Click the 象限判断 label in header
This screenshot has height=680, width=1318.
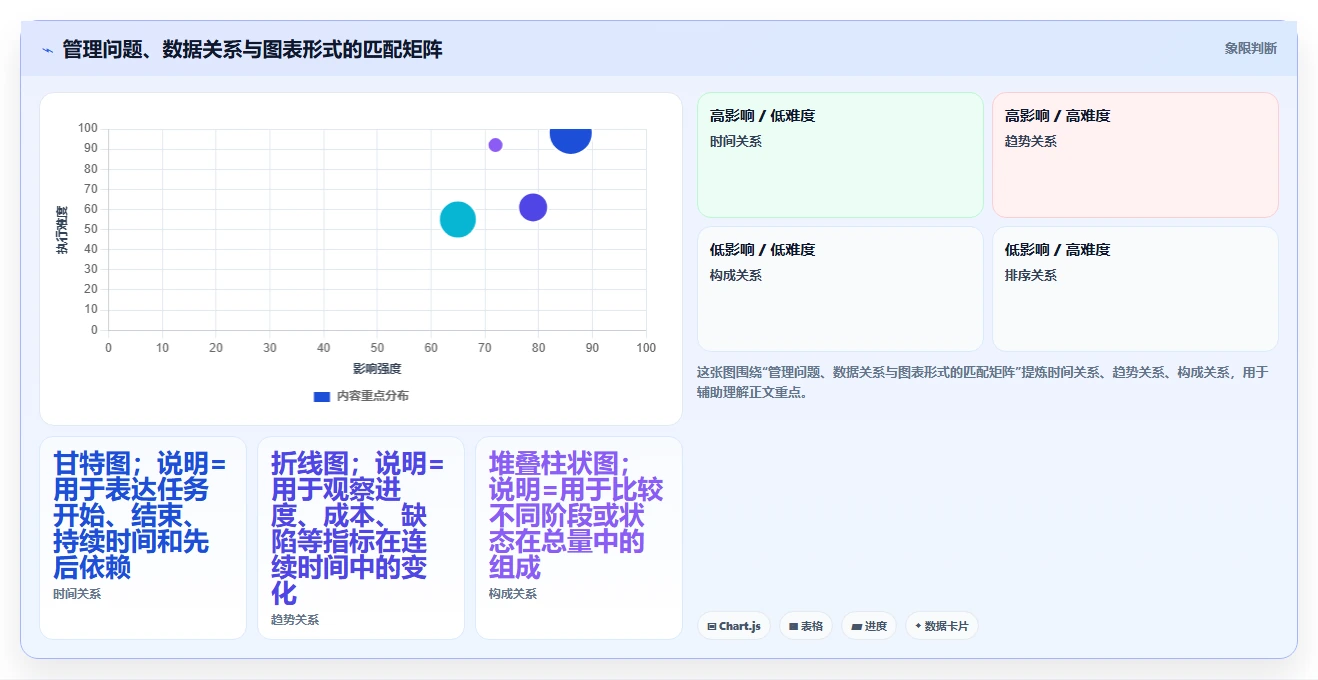(1250, 48)
